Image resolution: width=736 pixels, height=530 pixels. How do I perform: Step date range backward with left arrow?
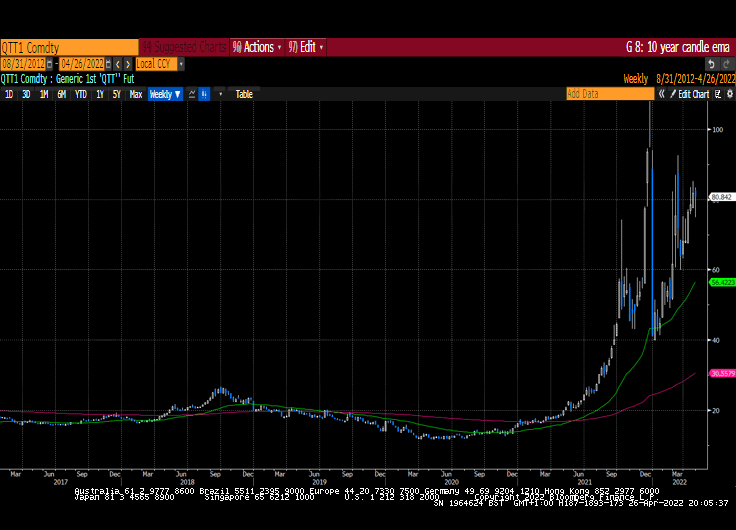click(x=118, y=64)
